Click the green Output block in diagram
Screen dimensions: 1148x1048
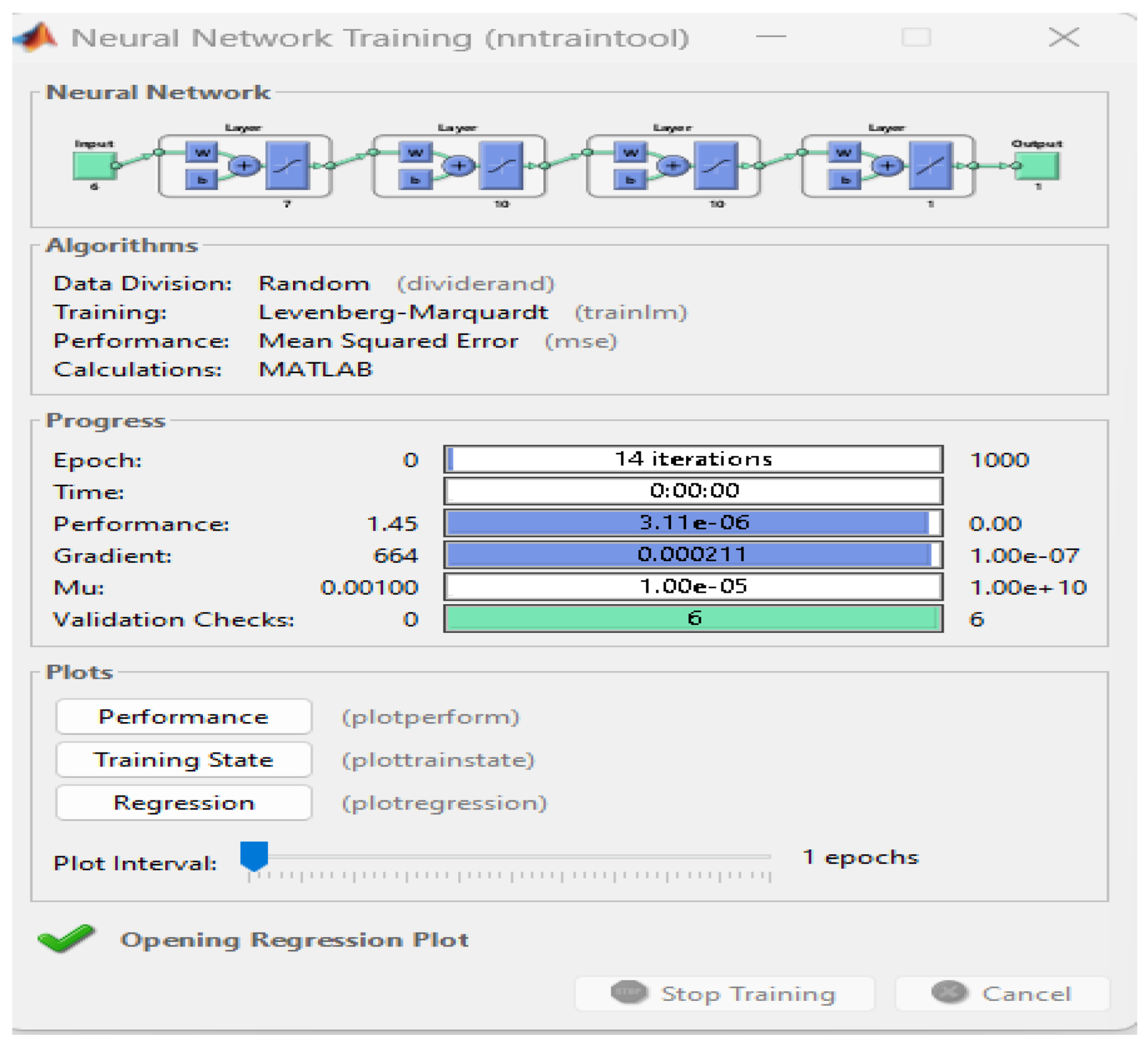[x=1037, y=166]
